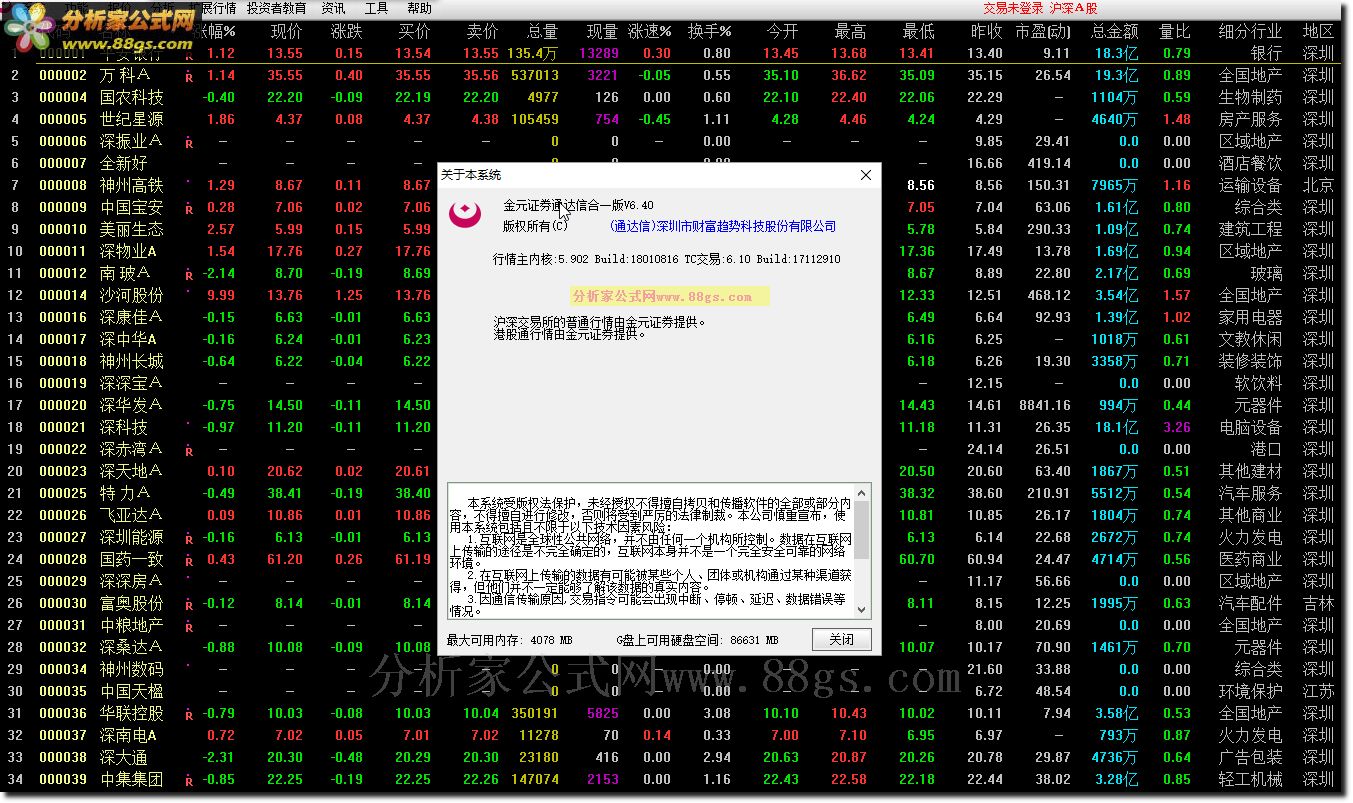This screenshot has height=803, width=1353.
Task: Click the R margin marker beside 国药一致
Action: coord(188,560)
